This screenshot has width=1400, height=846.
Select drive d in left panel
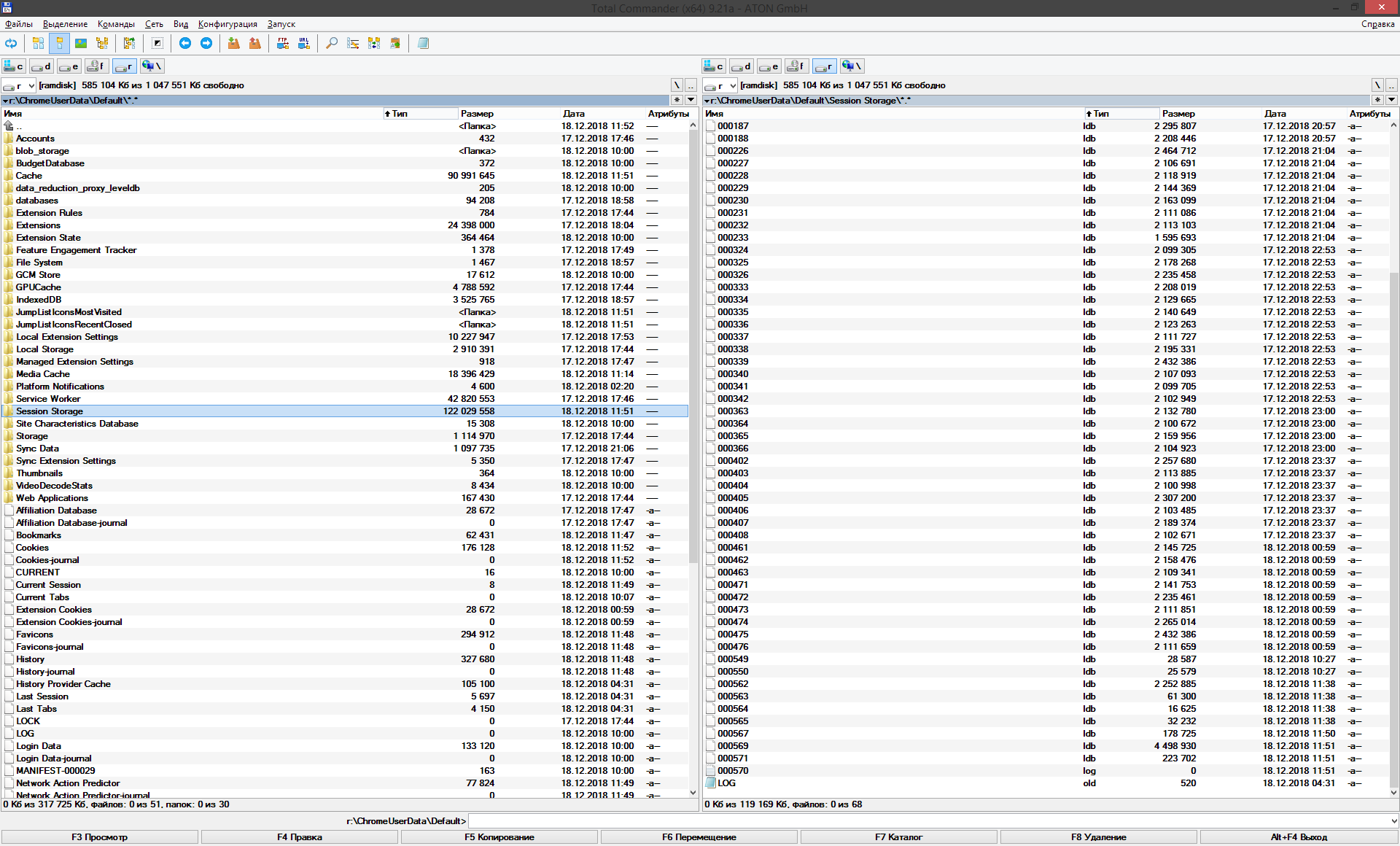point(42,66)
